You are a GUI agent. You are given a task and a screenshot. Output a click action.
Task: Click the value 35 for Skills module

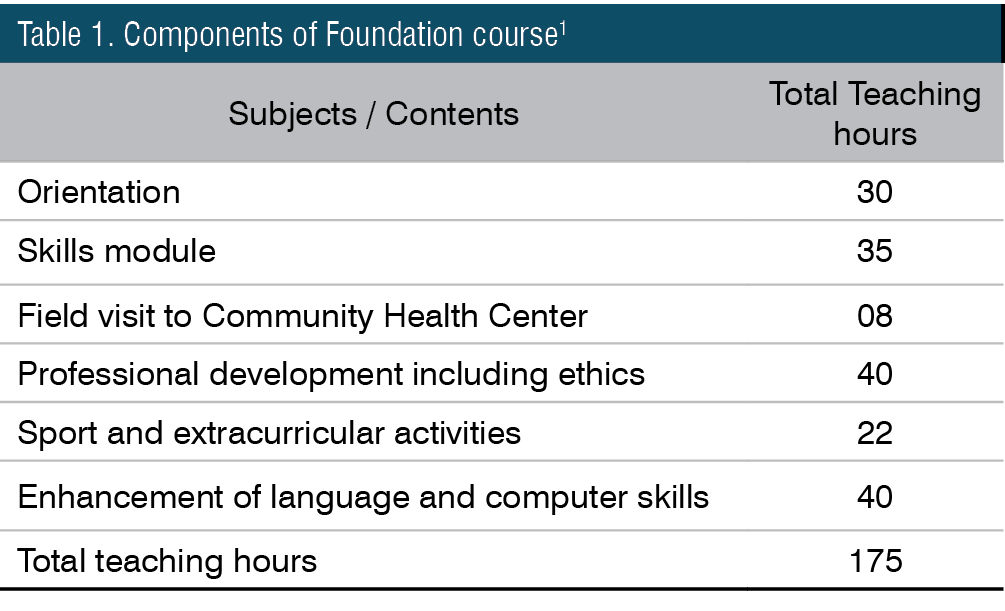875,251
